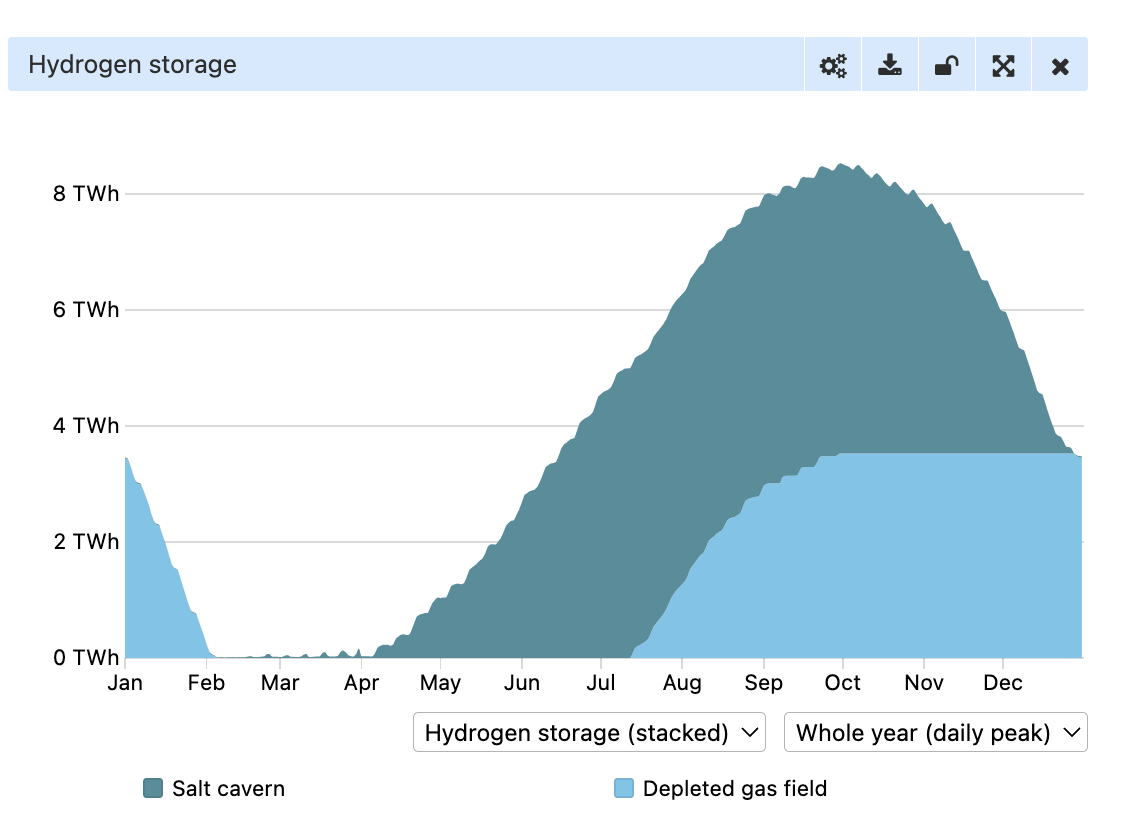The width and height of the screenshot is (1128, 816).
Task: Open the Hydrogen storage (stacked) dropdown
Action: [x=589, y=733]
